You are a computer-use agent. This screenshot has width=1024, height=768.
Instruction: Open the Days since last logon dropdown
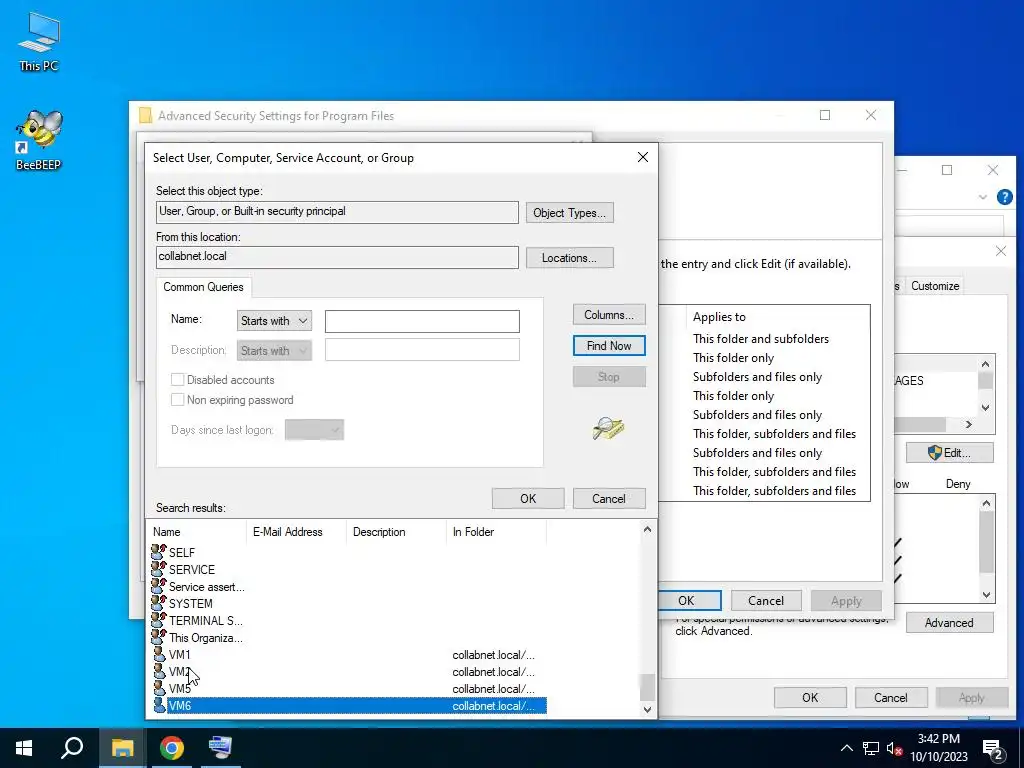(314, 430)
